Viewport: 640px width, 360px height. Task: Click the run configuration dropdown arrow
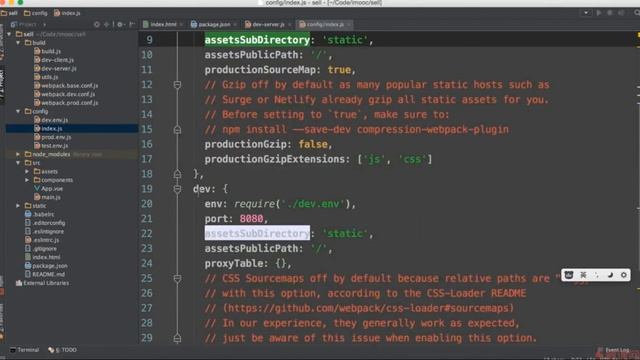pos(586,13)
